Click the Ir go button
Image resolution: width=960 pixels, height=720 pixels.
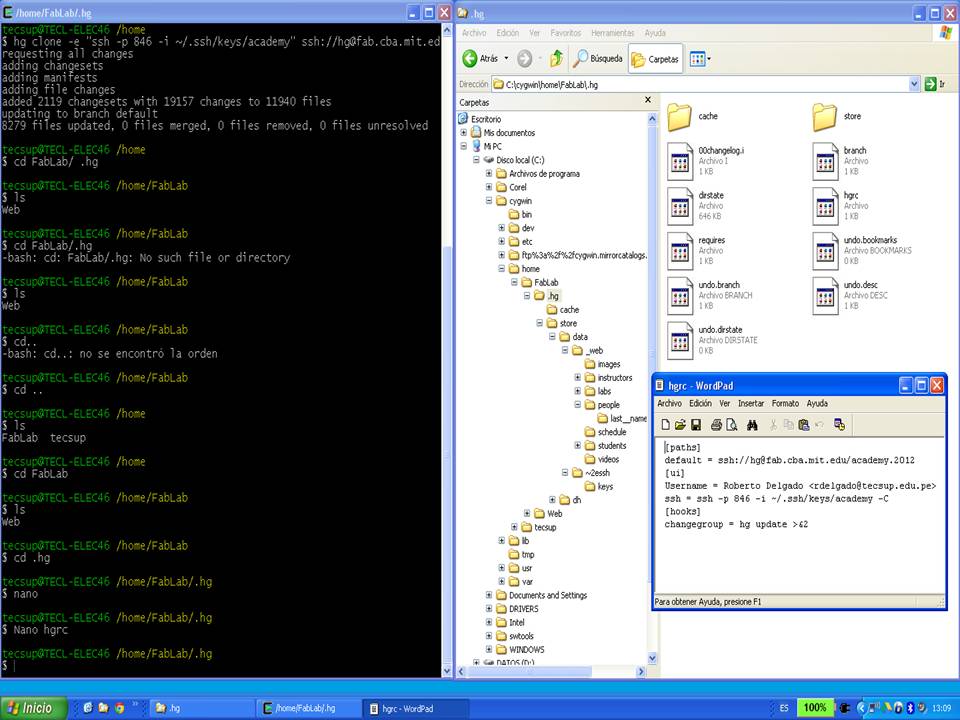pos(937,84)
